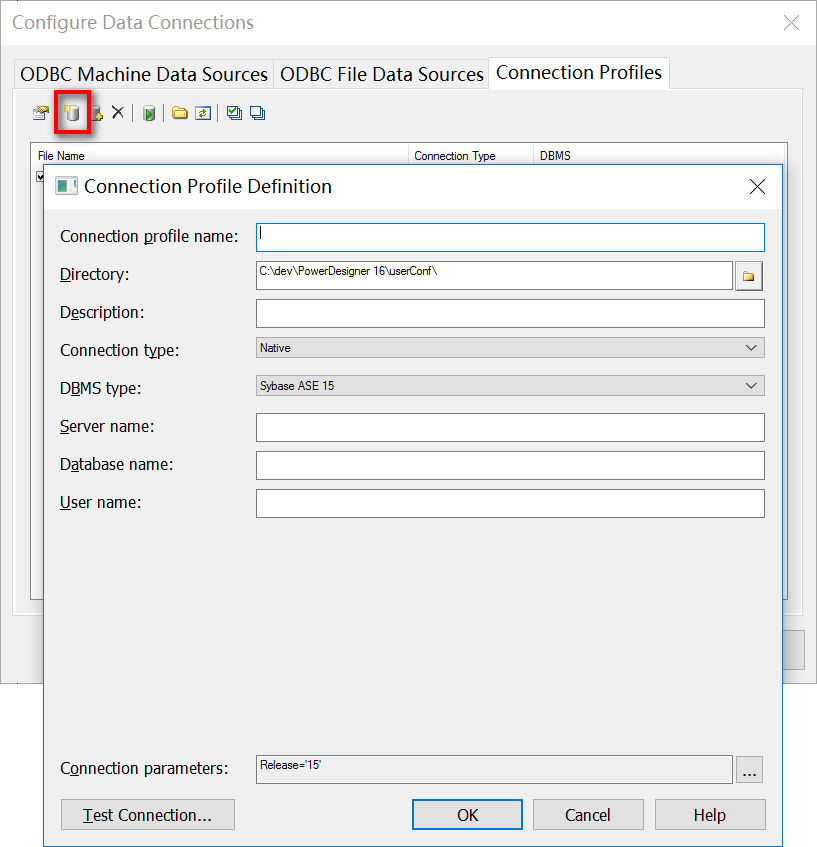Open the Properties toolbar icon

click(x=41, y=113)
